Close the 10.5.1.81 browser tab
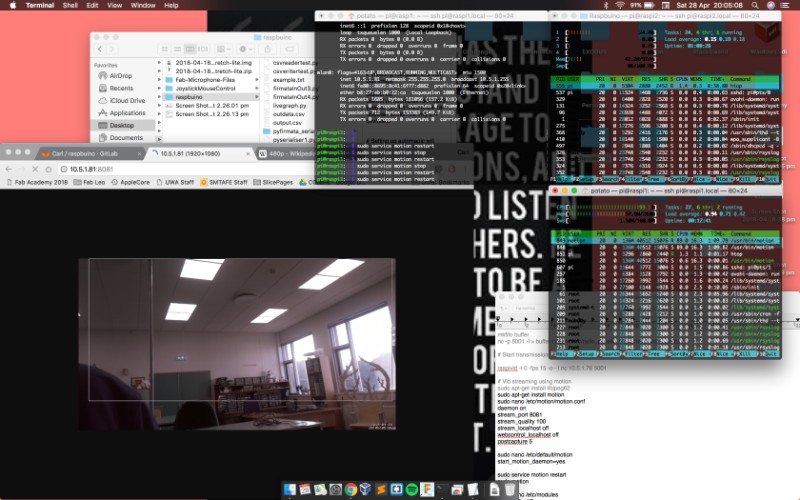800x500 pixels. point(248,153)
